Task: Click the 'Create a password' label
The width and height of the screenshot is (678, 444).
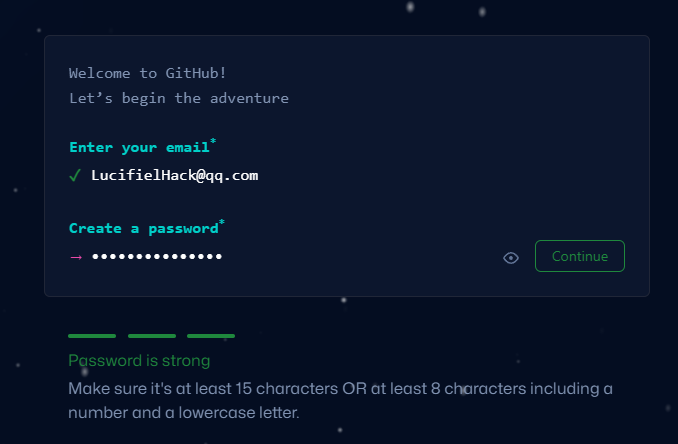Action: pos(144,228)
